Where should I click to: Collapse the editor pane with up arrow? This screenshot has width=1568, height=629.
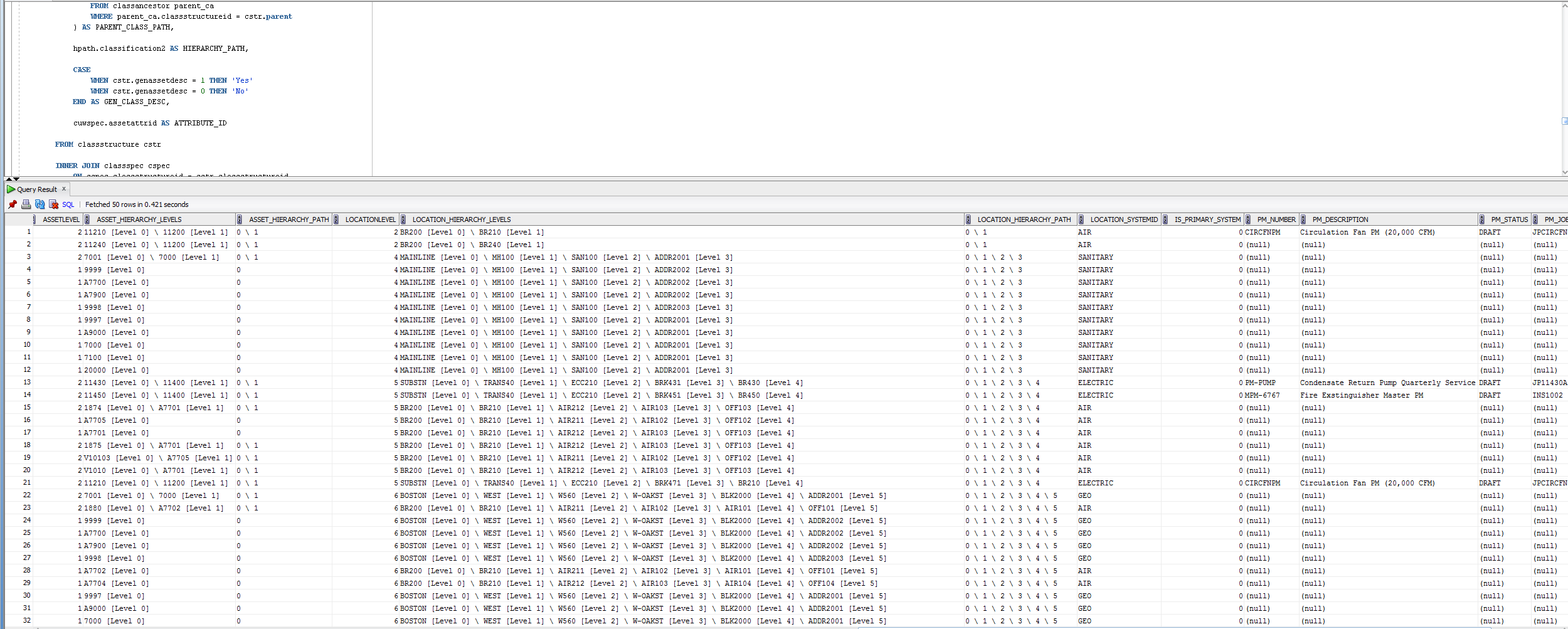[9, 179]
